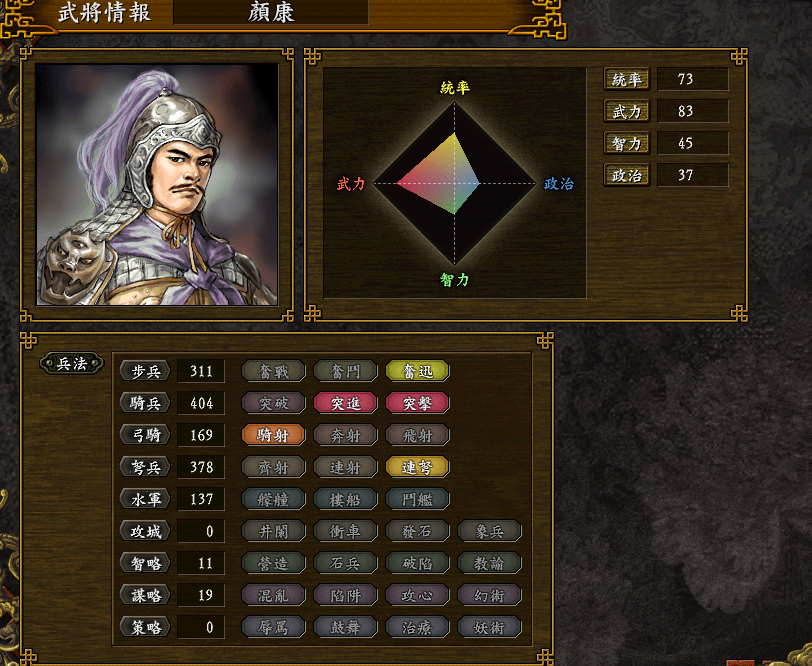Screen dimensions: 812x666
Task: Click the 井闌 siege tactic badge
Action: [x=273, y=531]
